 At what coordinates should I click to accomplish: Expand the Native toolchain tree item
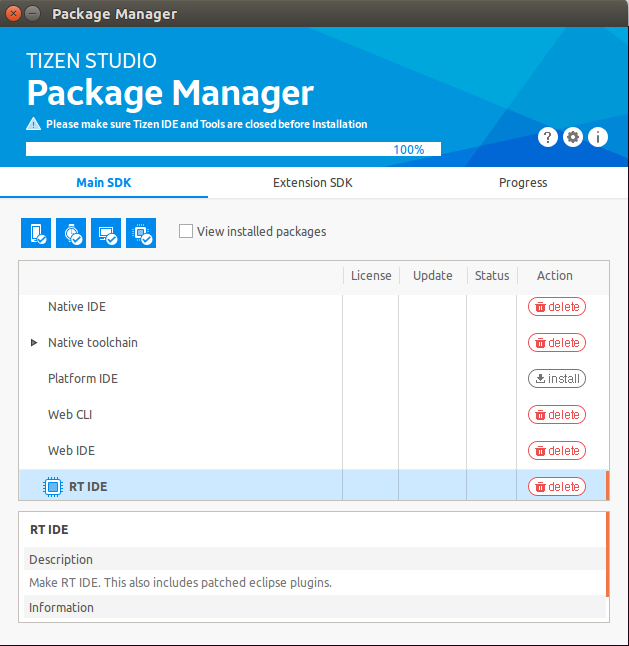tap(34, 343)
